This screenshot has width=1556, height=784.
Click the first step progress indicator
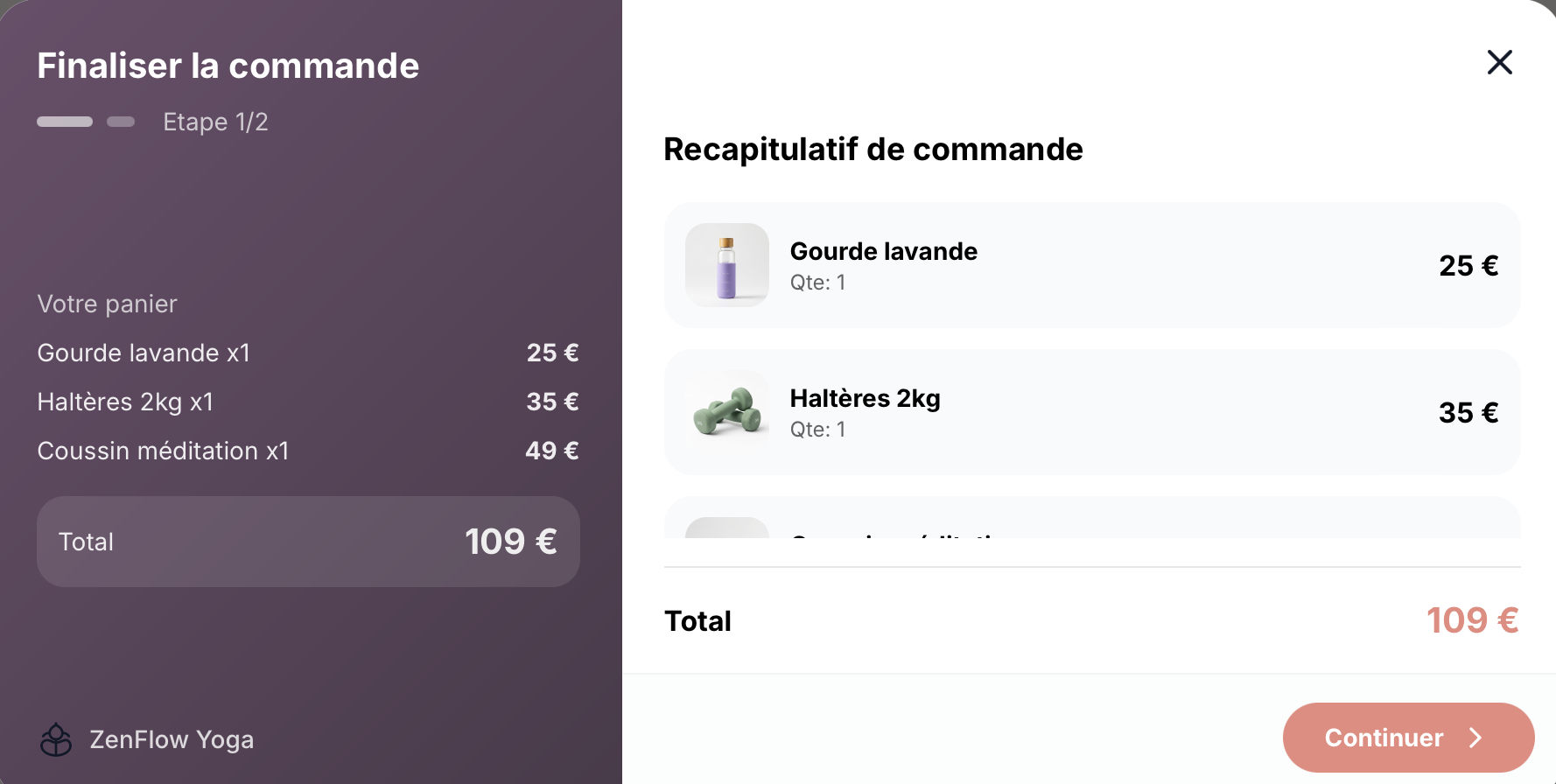(65, 122)
